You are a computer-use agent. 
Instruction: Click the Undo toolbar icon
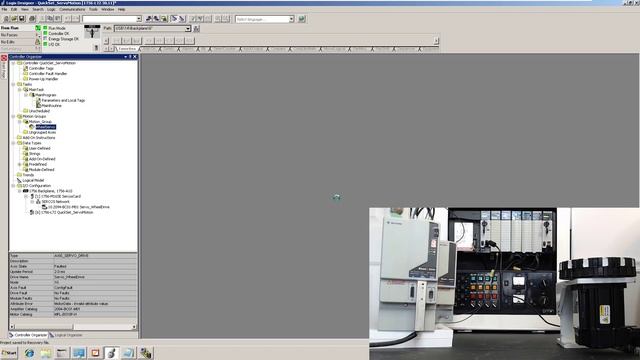click(67, 19)
